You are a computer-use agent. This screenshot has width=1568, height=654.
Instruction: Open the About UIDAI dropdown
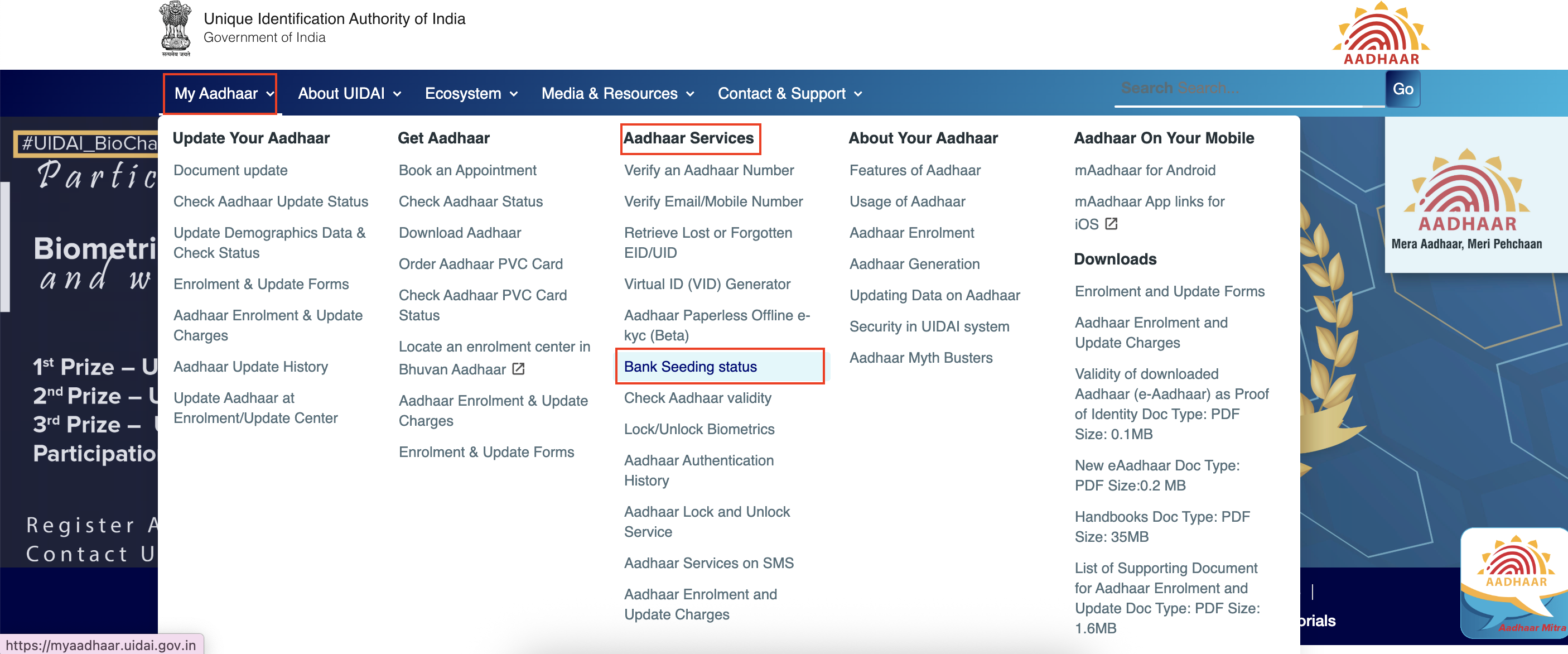point(349,93)
